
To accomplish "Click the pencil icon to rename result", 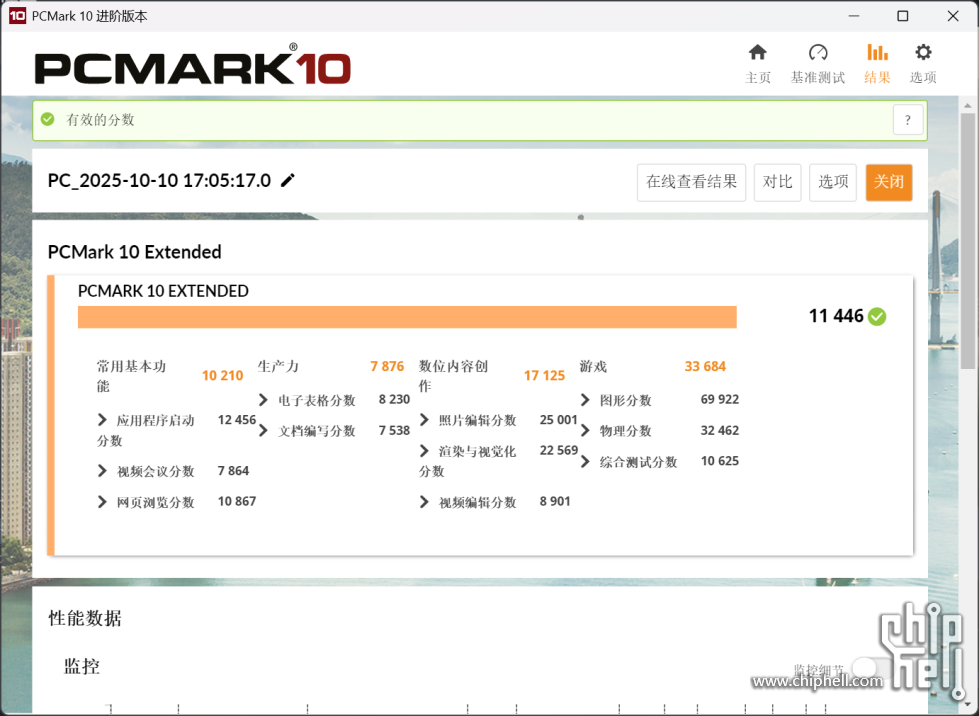I will [287, 181].
